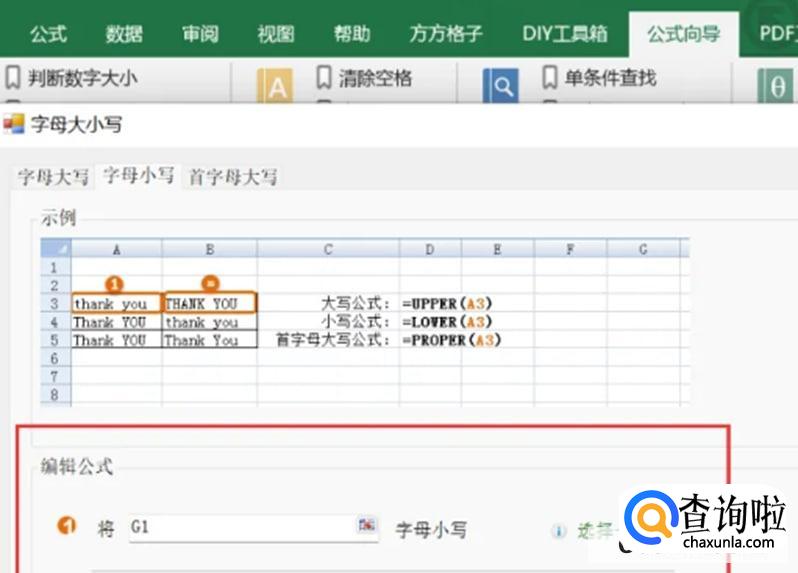Image resolution: width=798 pixels, height=573 pixels.
Task: Click the bookmark icon beside 单条件查找
Action: pos(549,77)
